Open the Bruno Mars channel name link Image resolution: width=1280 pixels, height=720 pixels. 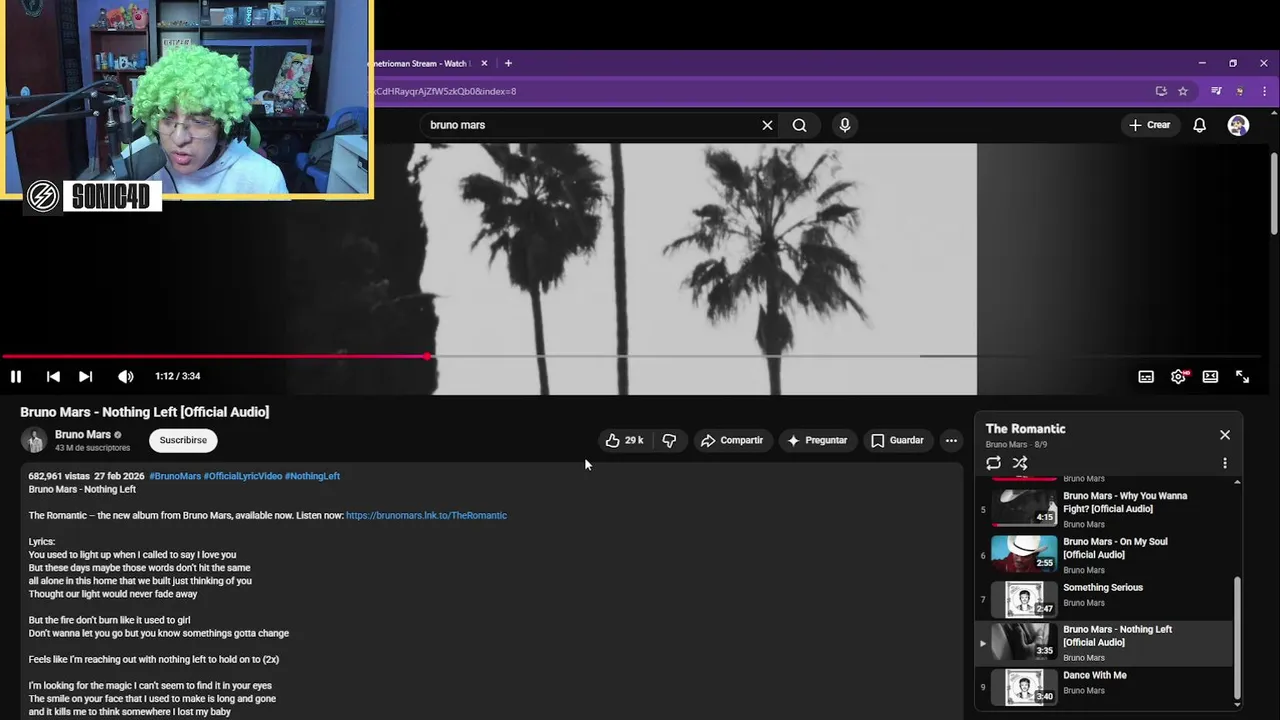click(83, 435)
